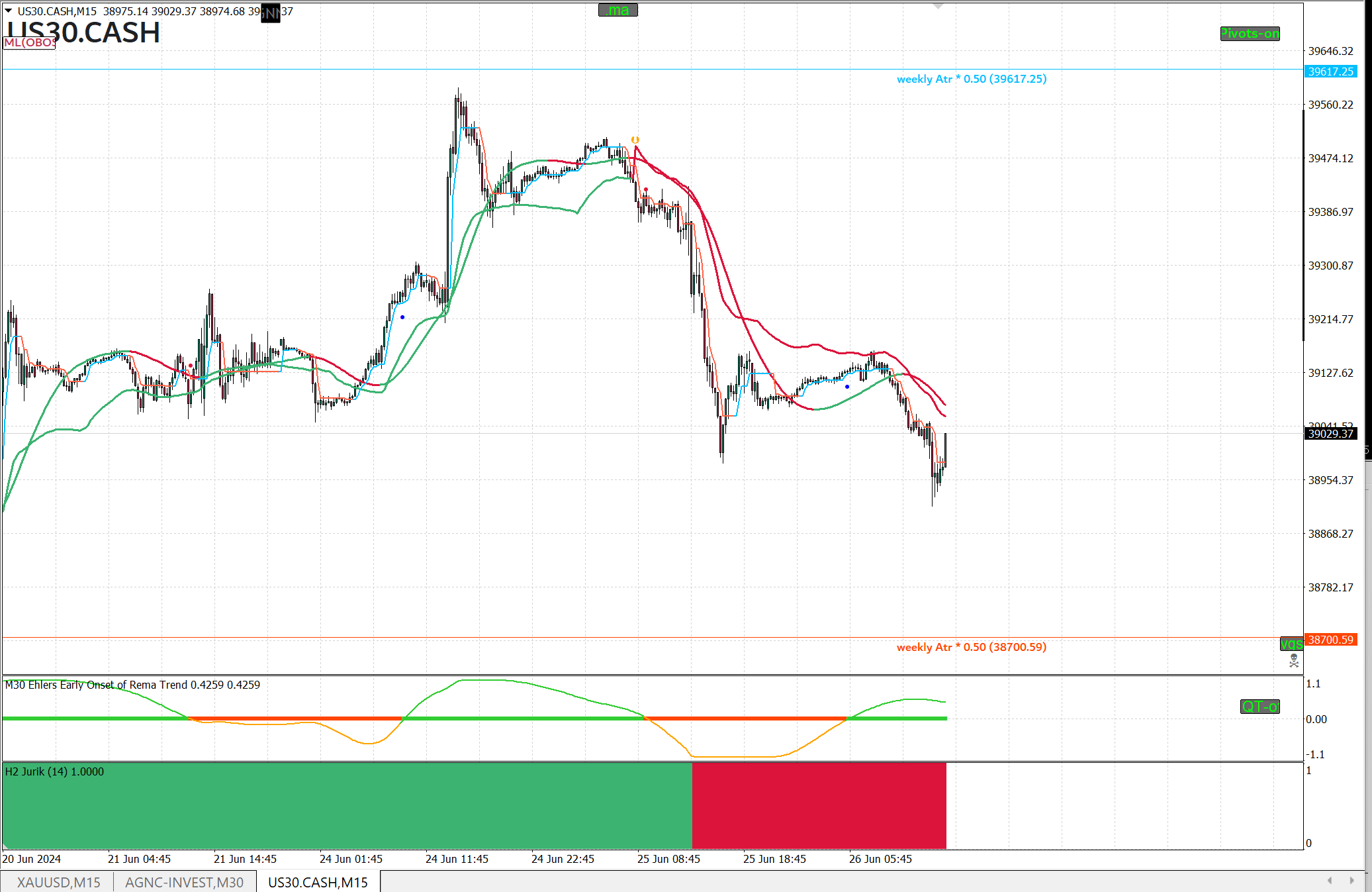Toggle the Pivots-on button
This screenshot has height=892, width=1372.
[1250, 34]
